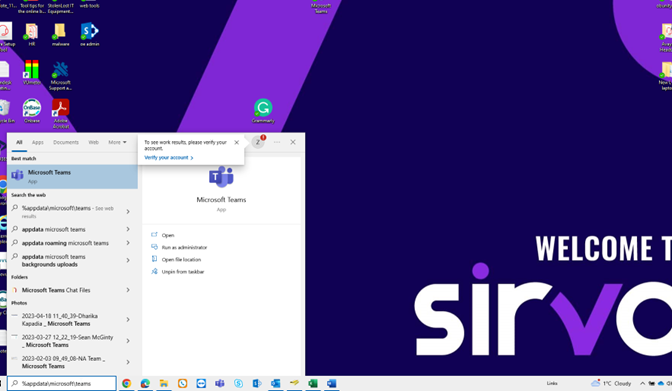The image size is (672, 391).
Task: Click the OneDrive tray icon
Action: click(x=660, y=383)
